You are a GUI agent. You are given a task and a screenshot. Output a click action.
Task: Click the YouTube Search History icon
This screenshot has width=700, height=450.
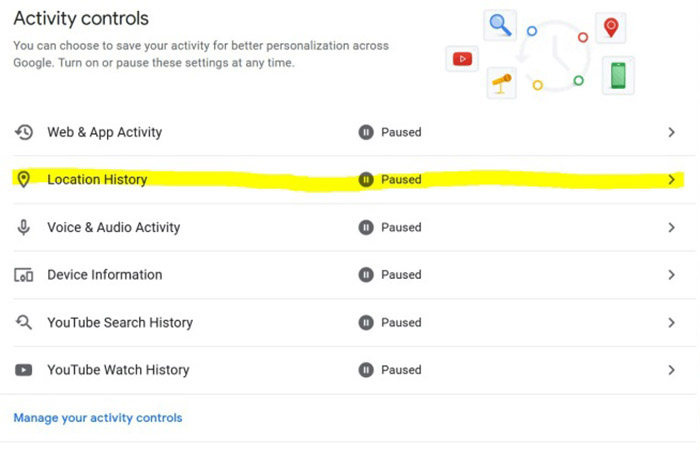(24, 322)
